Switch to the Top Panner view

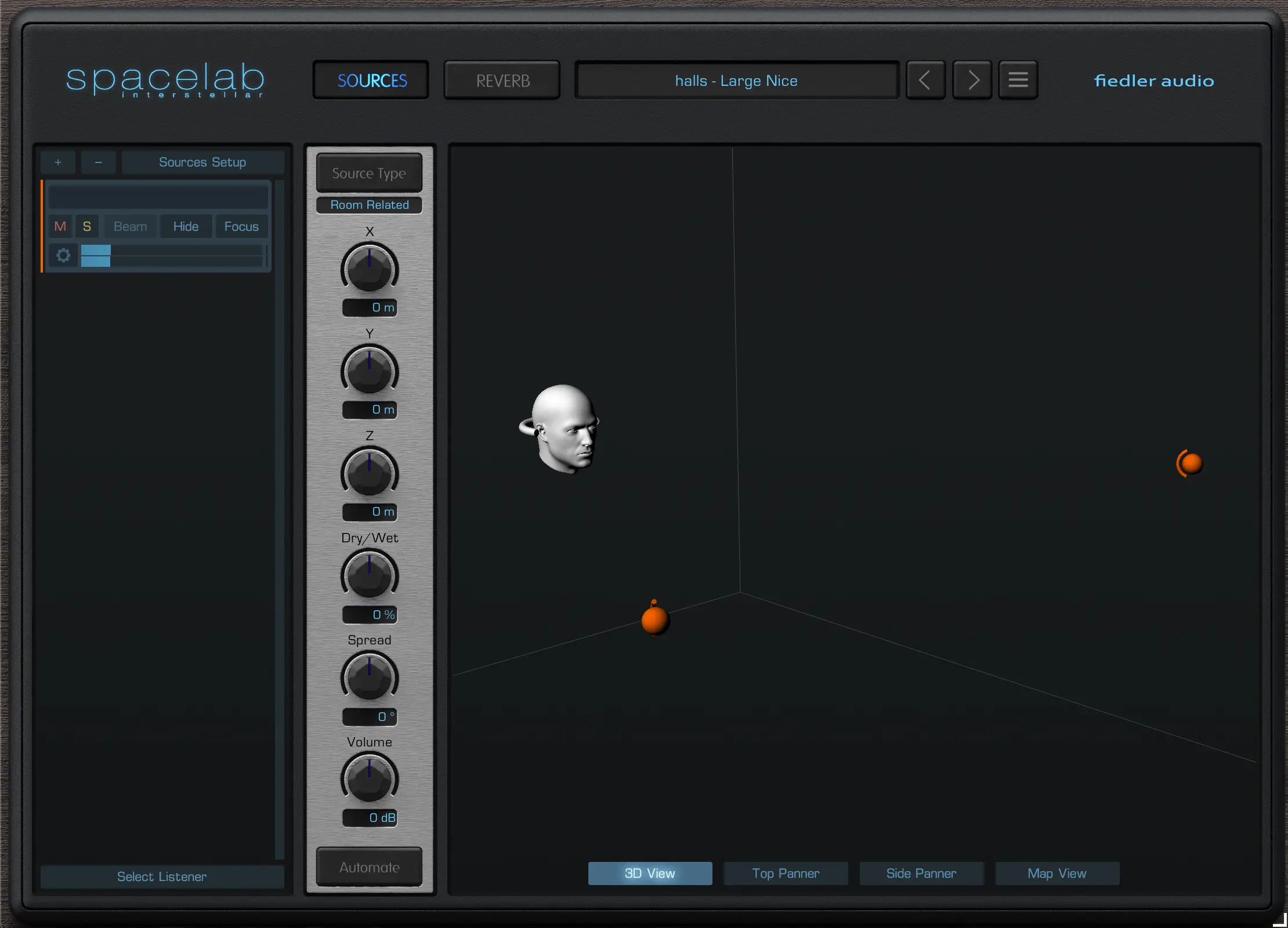click(786, 873)
